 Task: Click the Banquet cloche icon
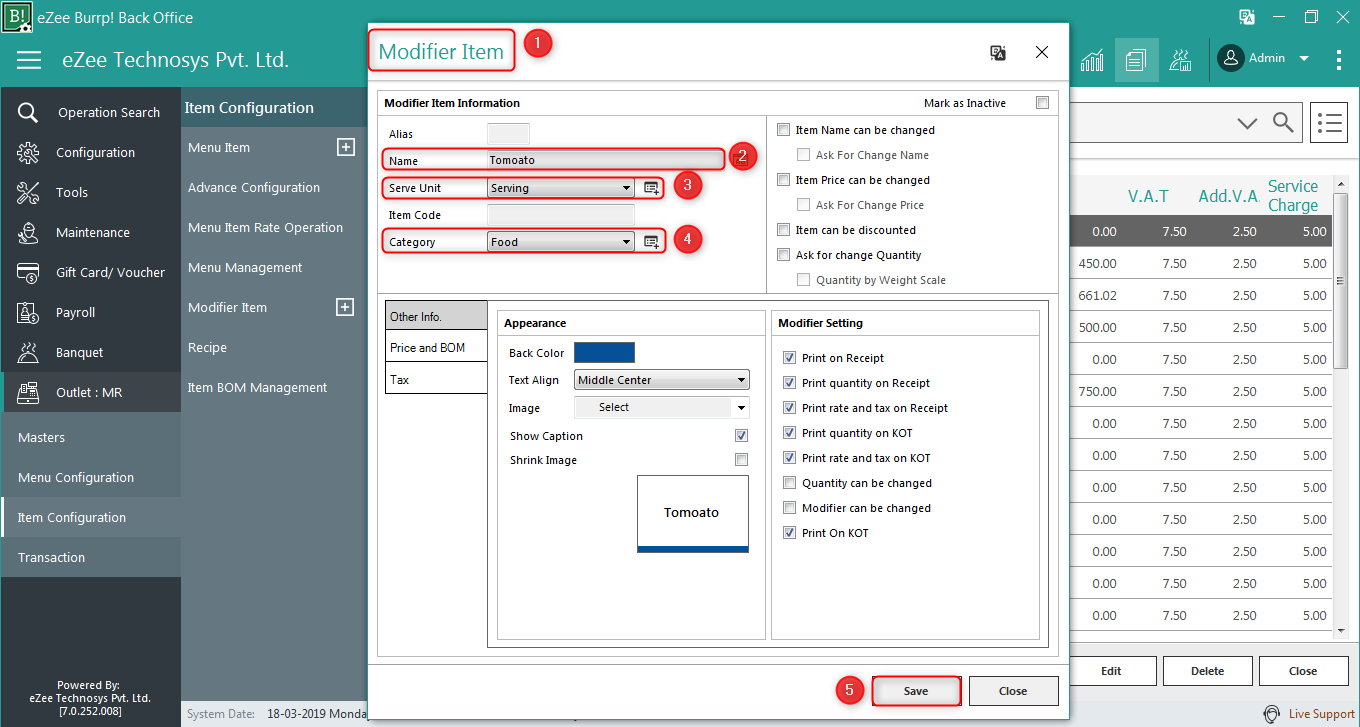point(28,352)
